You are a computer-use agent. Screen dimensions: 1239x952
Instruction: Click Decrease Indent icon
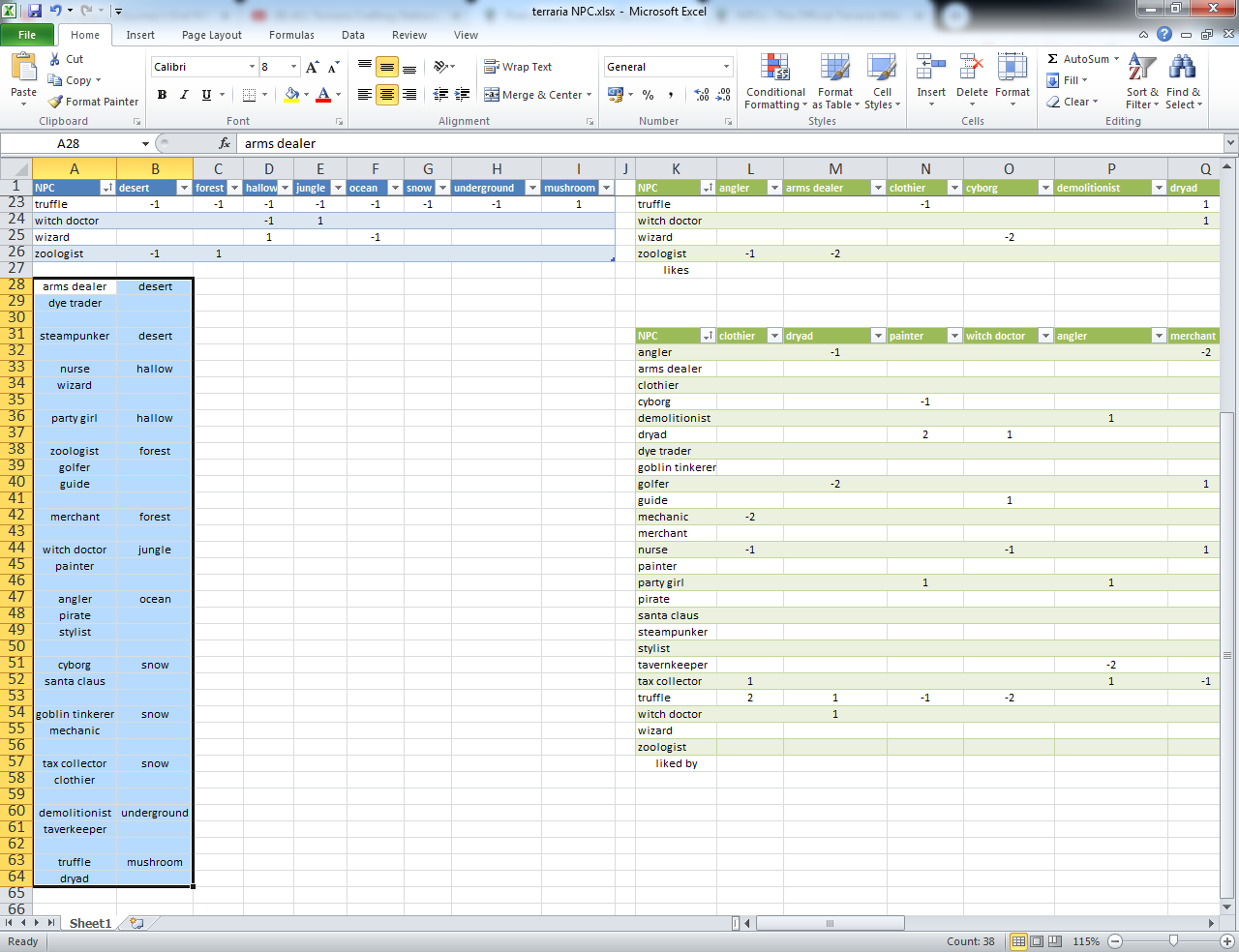[x=440, y=95]
